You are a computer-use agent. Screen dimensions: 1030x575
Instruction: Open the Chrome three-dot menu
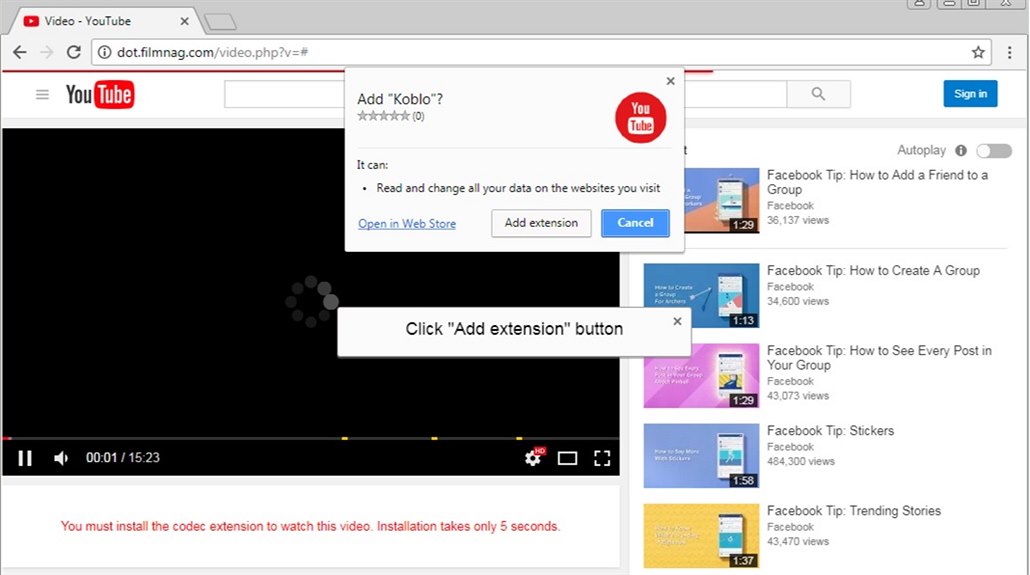(1010, 53)
